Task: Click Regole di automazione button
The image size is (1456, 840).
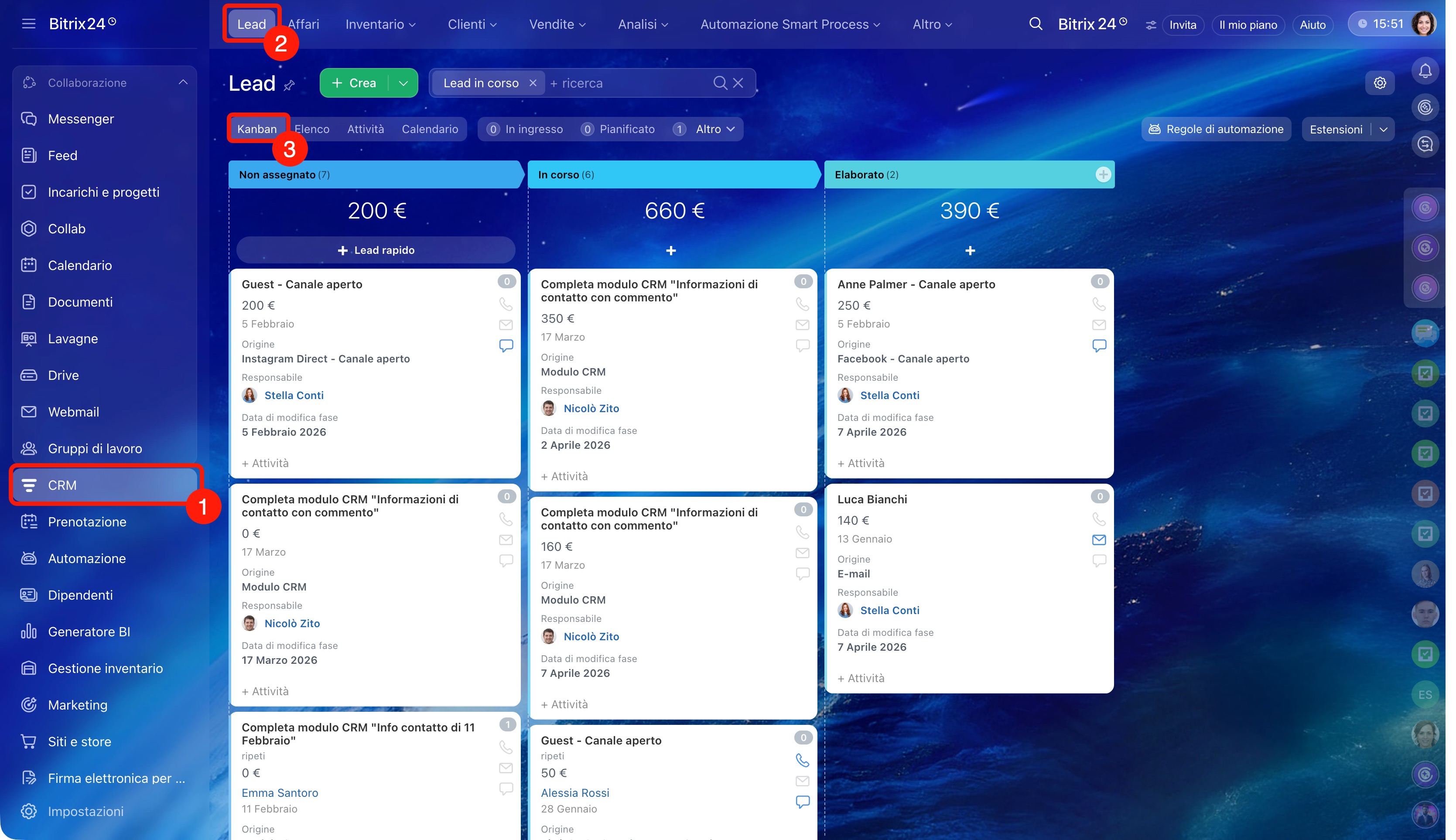Action: click(1216, 129)
